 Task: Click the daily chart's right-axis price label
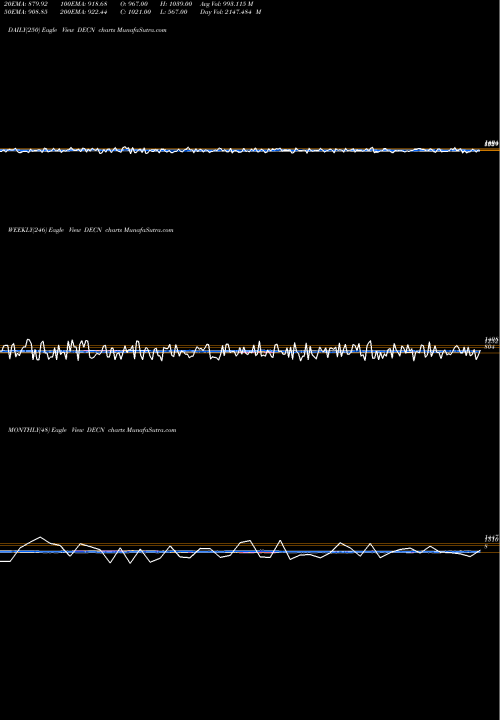pyautogui.click(x=492, y=144)
